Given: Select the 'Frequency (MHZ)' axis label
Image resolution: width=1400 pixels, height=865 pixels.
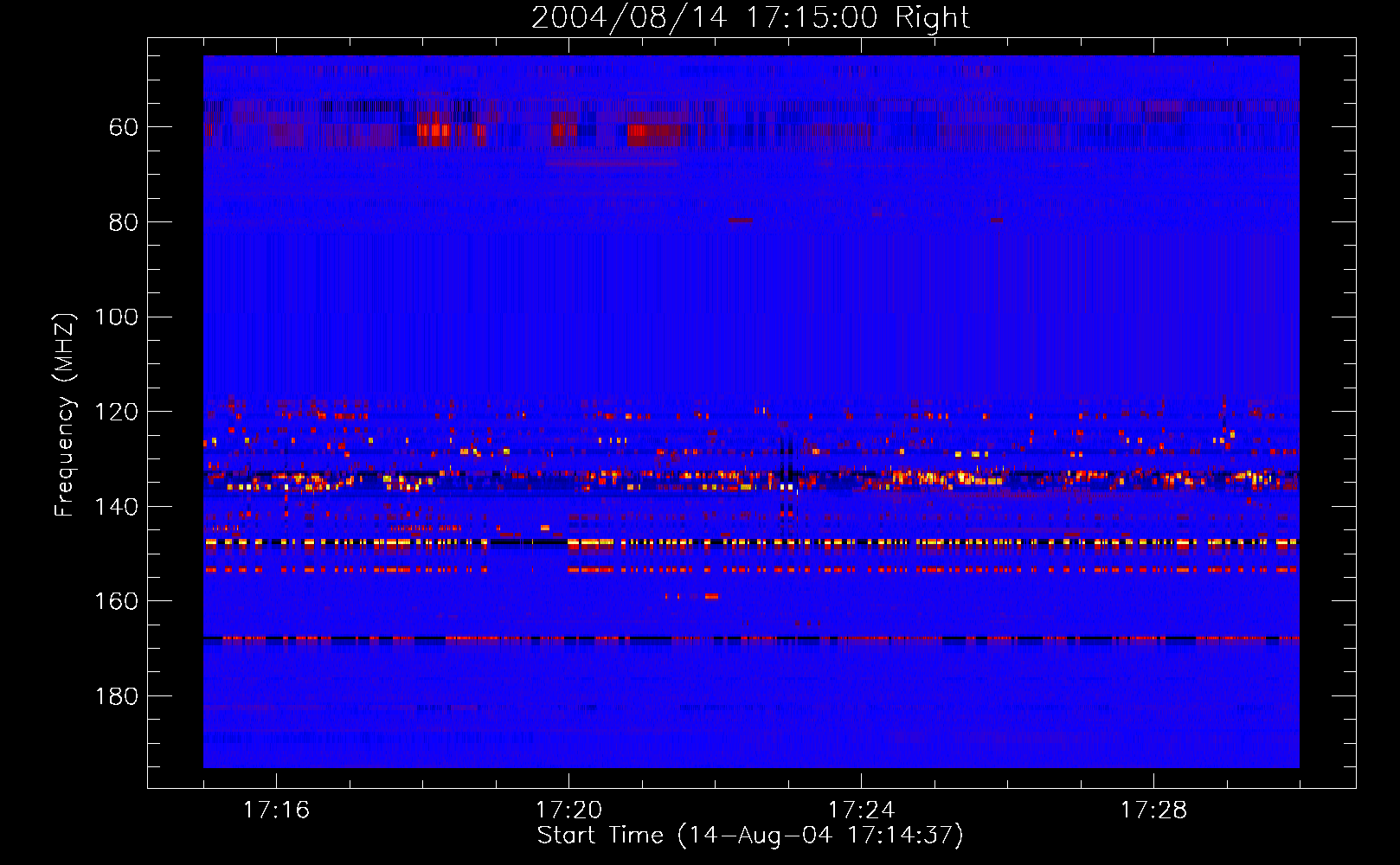Looking at the screenshot, I should coord(65,414).
